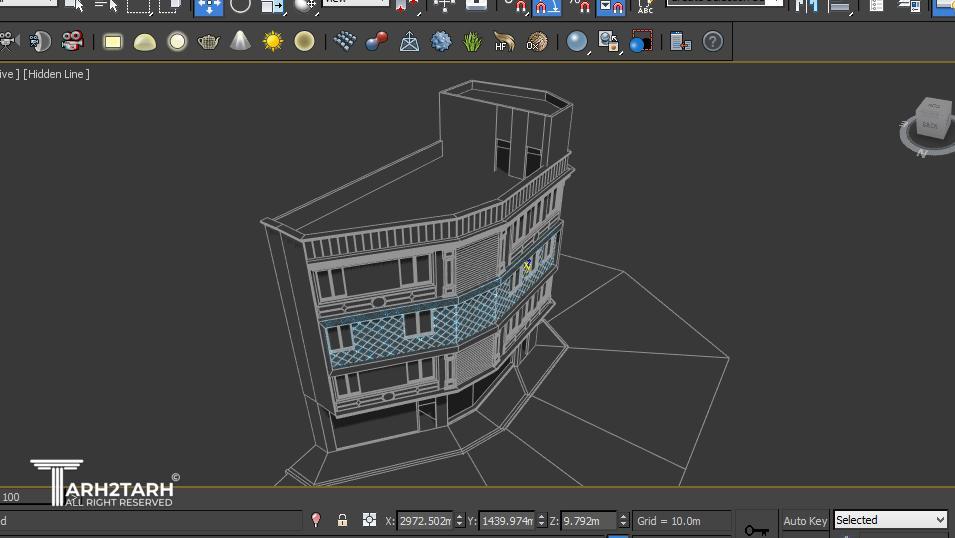The height and width of the screenshot is (538, 955).
Task: Click the help question mark icon
Action: (712, 41)
